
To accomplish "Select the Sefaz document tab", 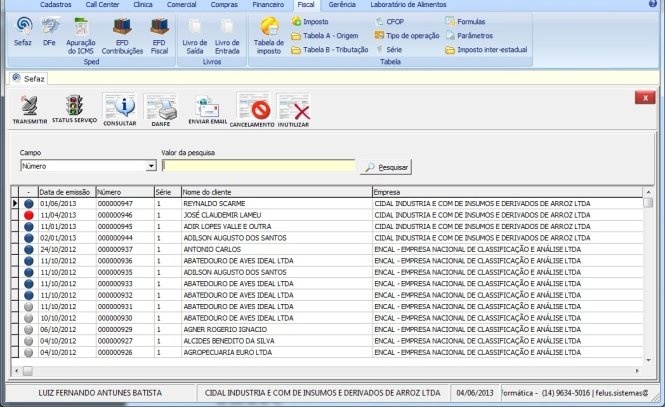I will pos(28,78).
